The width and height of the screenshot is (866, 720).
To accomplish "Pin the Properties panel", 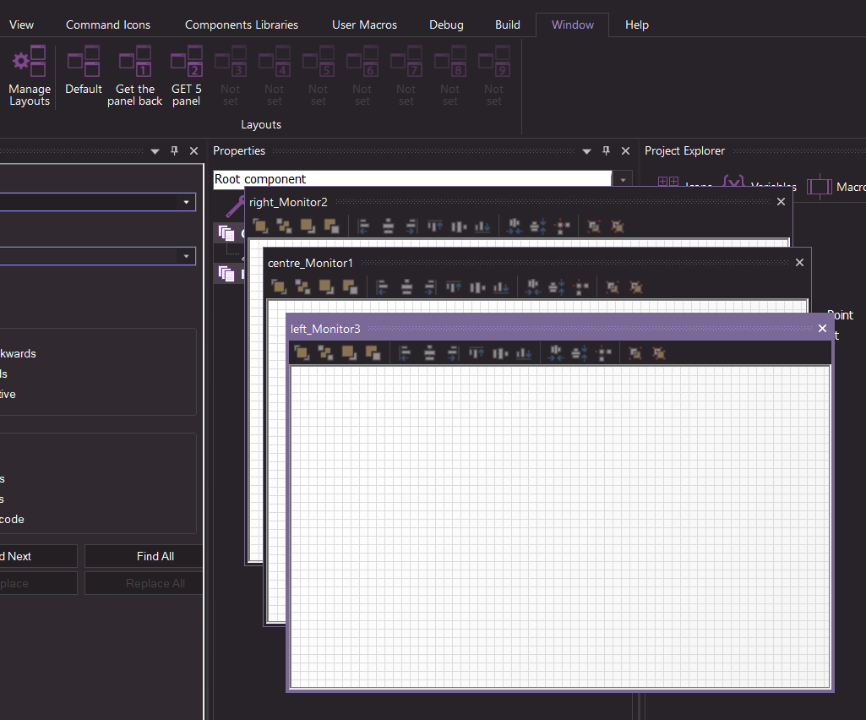I will pyautogui.click(x=606, y=151).
